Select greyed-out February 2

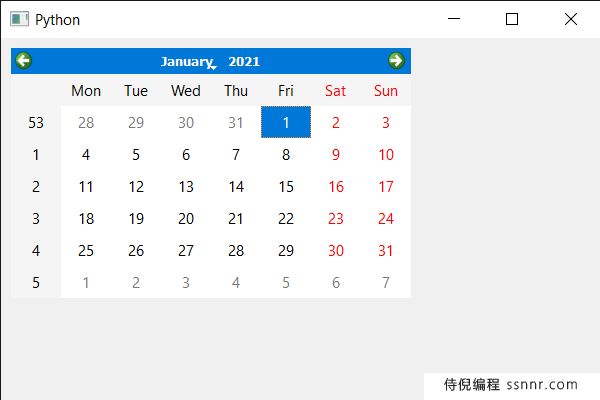click(136, 282)
